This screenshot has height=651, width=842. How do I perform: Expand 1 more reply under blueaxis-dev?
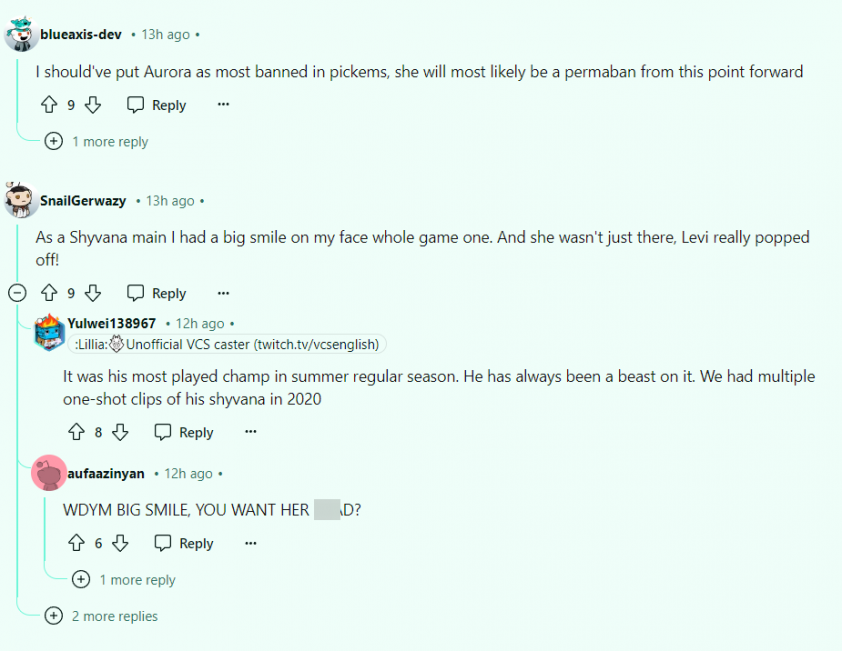(x=97, y=142)
